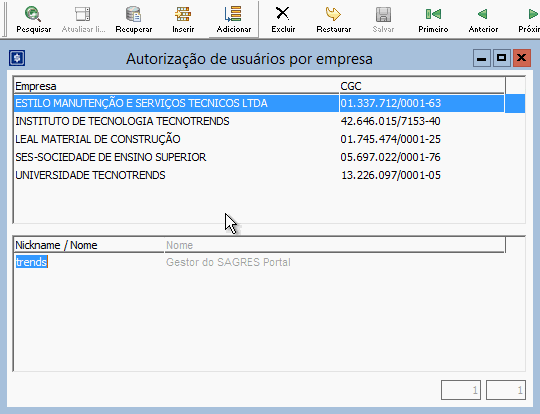
Task: Select the Recuperar database icon
Action: click(133, 14)
